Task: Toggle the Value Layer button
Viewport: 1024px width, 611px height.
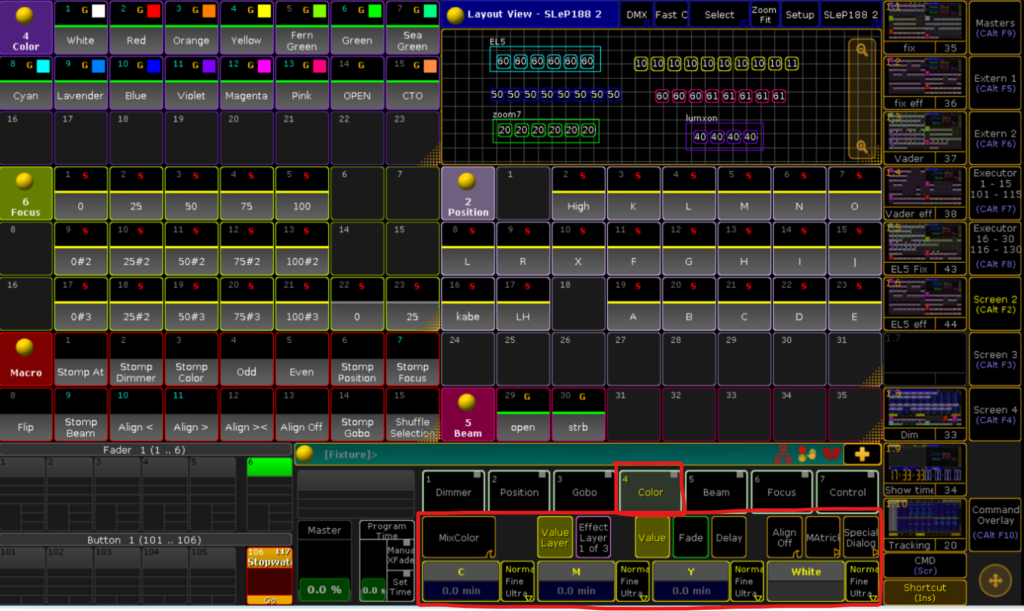Action: coord(554,537)
